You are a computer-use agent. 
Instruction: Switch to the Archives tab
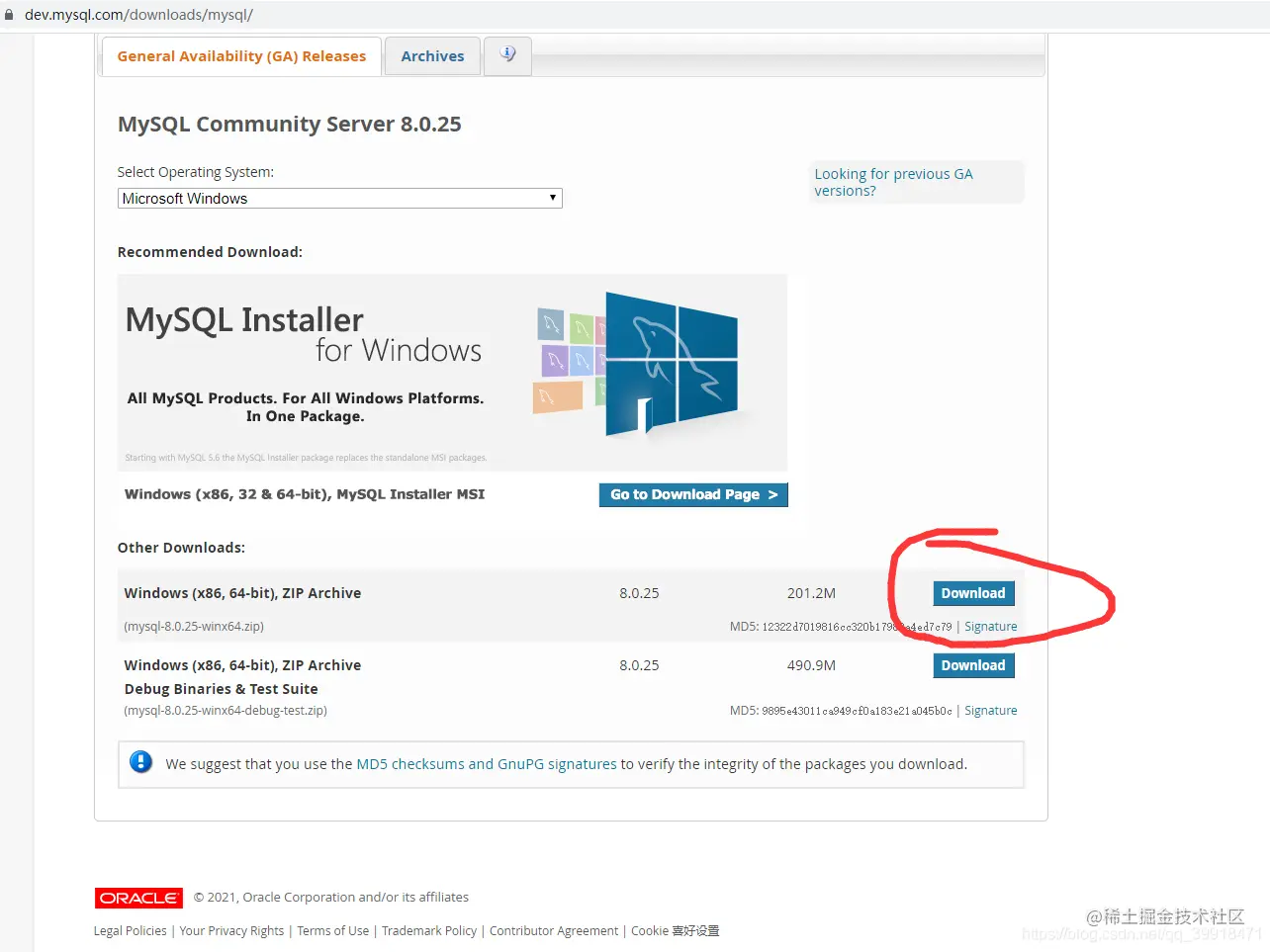tap(432, 56)
